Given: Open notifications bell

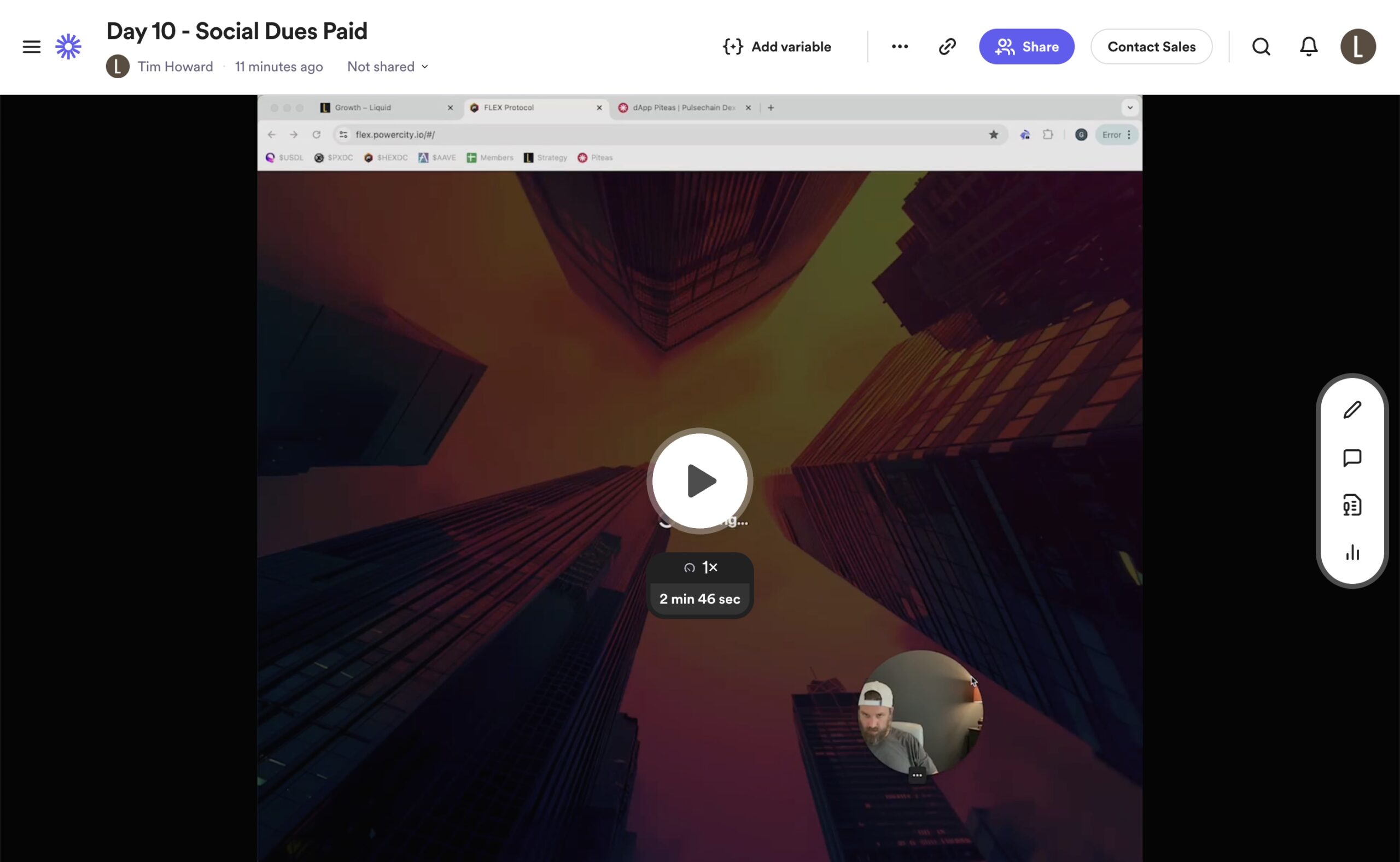Looking at the screenshot, I should point(1308,47).
